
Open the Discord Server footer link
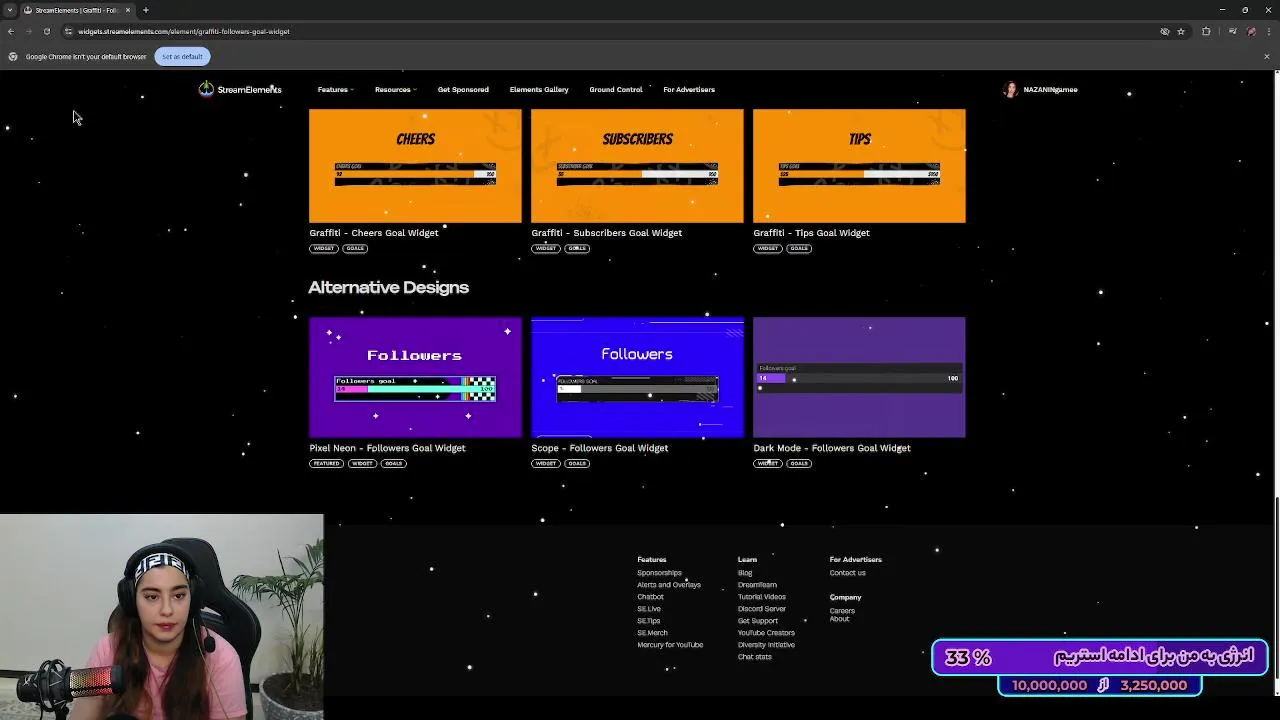[x=762, y=609]
